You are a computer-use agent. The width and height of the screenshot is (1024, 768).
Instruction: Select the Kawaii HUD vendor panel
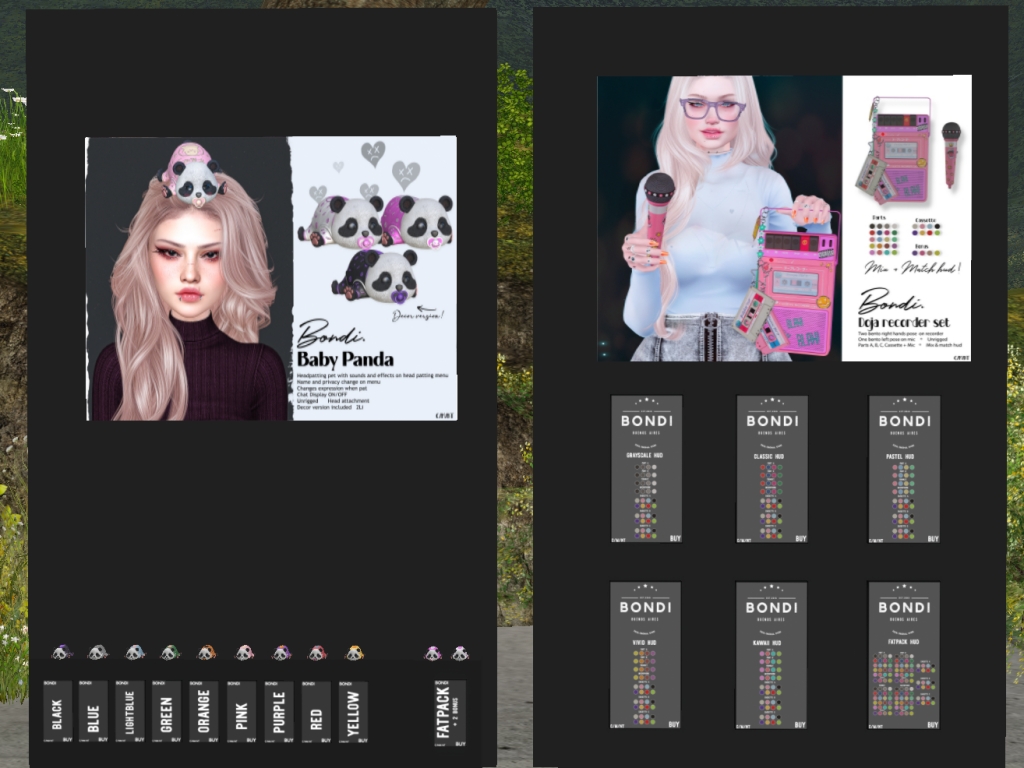point(771,654)
